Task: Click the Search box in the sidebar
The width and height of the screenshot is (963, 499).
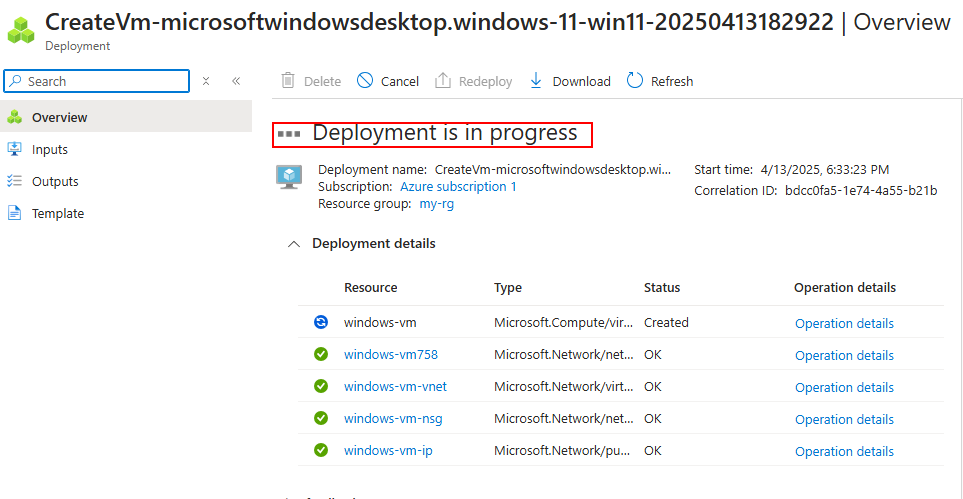Action: tap(97, 81)
